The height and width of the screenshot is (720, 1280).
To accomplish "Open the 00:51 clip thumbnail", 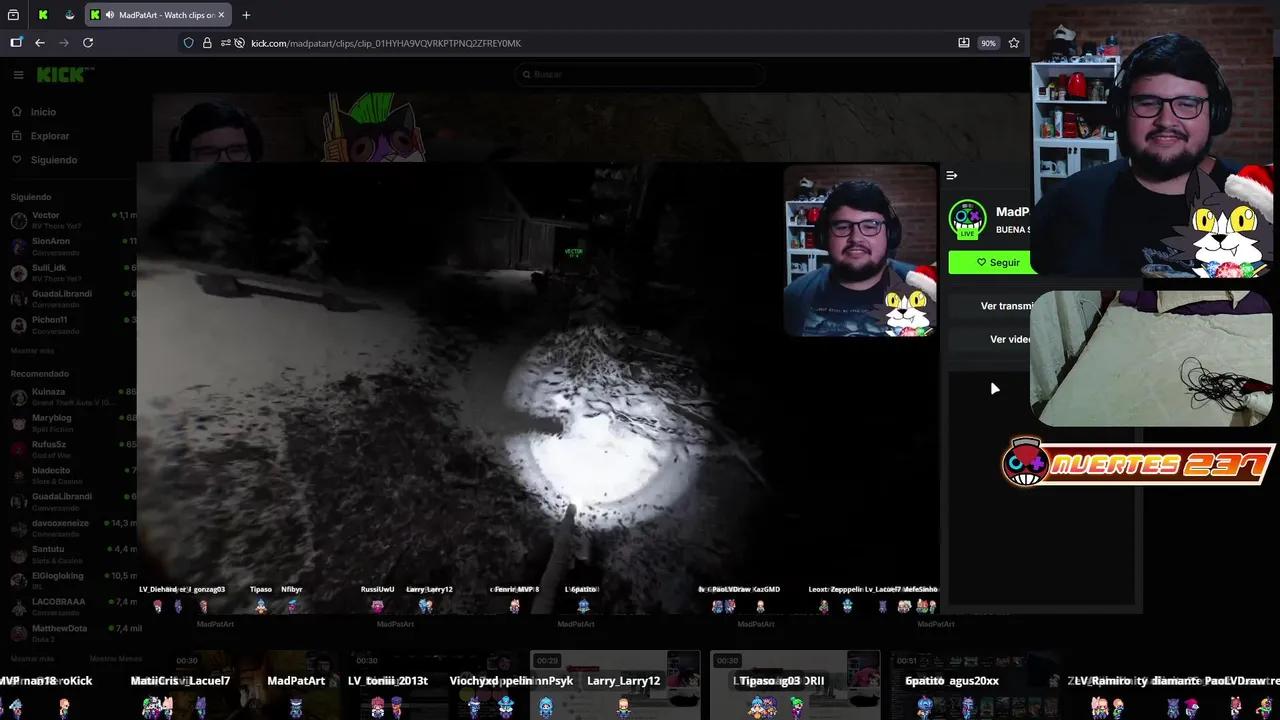I will [x=975, y=684].
